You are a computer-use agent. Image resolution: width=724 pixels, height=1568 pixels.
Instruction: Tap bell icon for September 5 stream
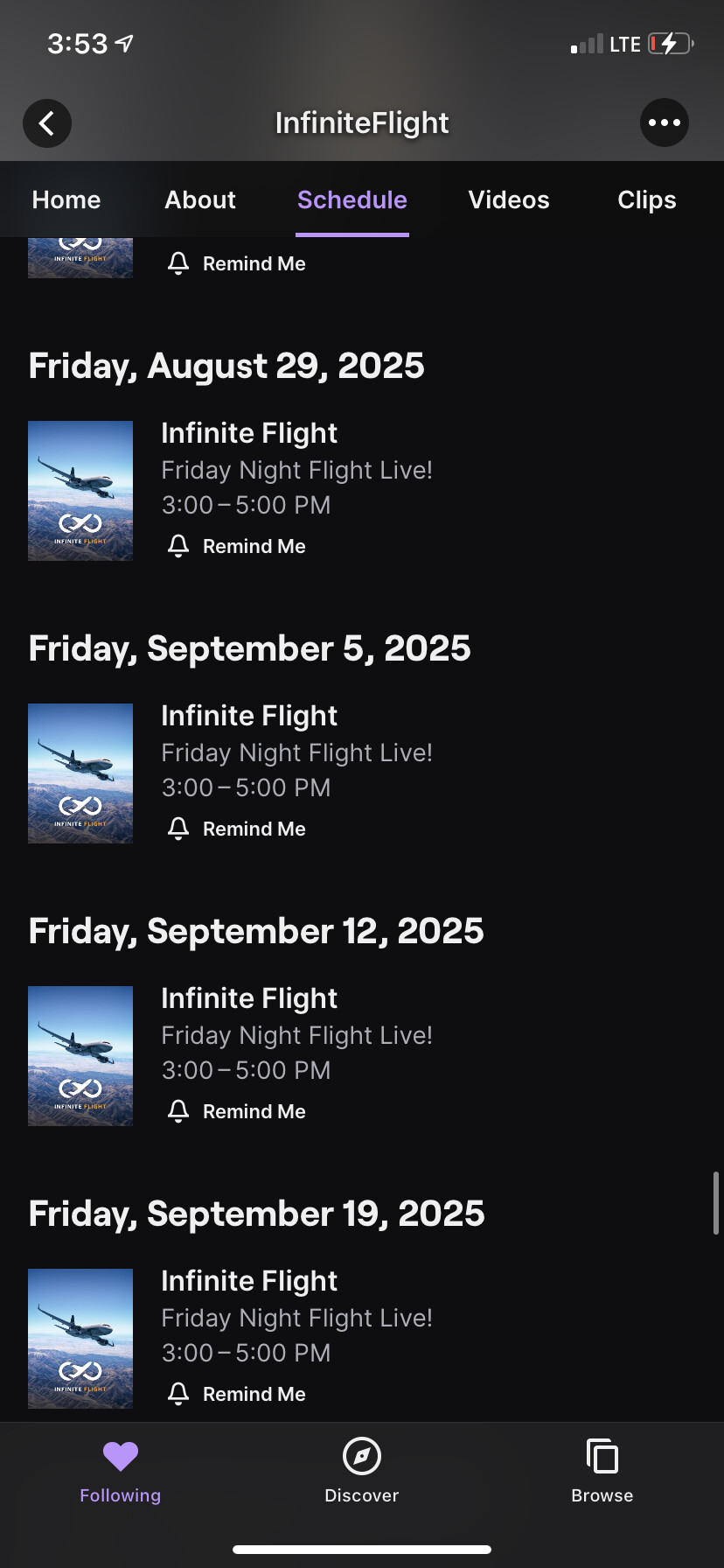pos(178,829)
